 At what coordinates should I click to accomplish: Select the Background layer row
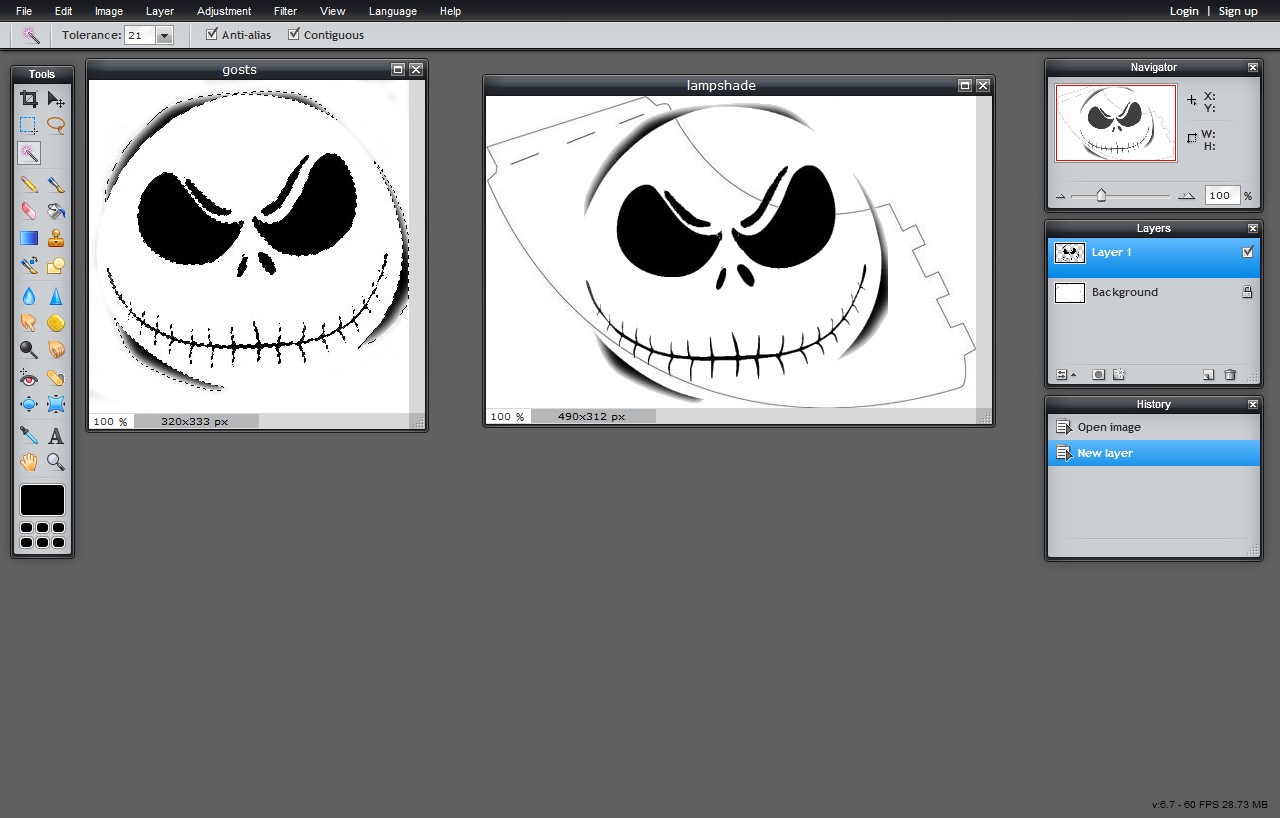(1154, 292)
